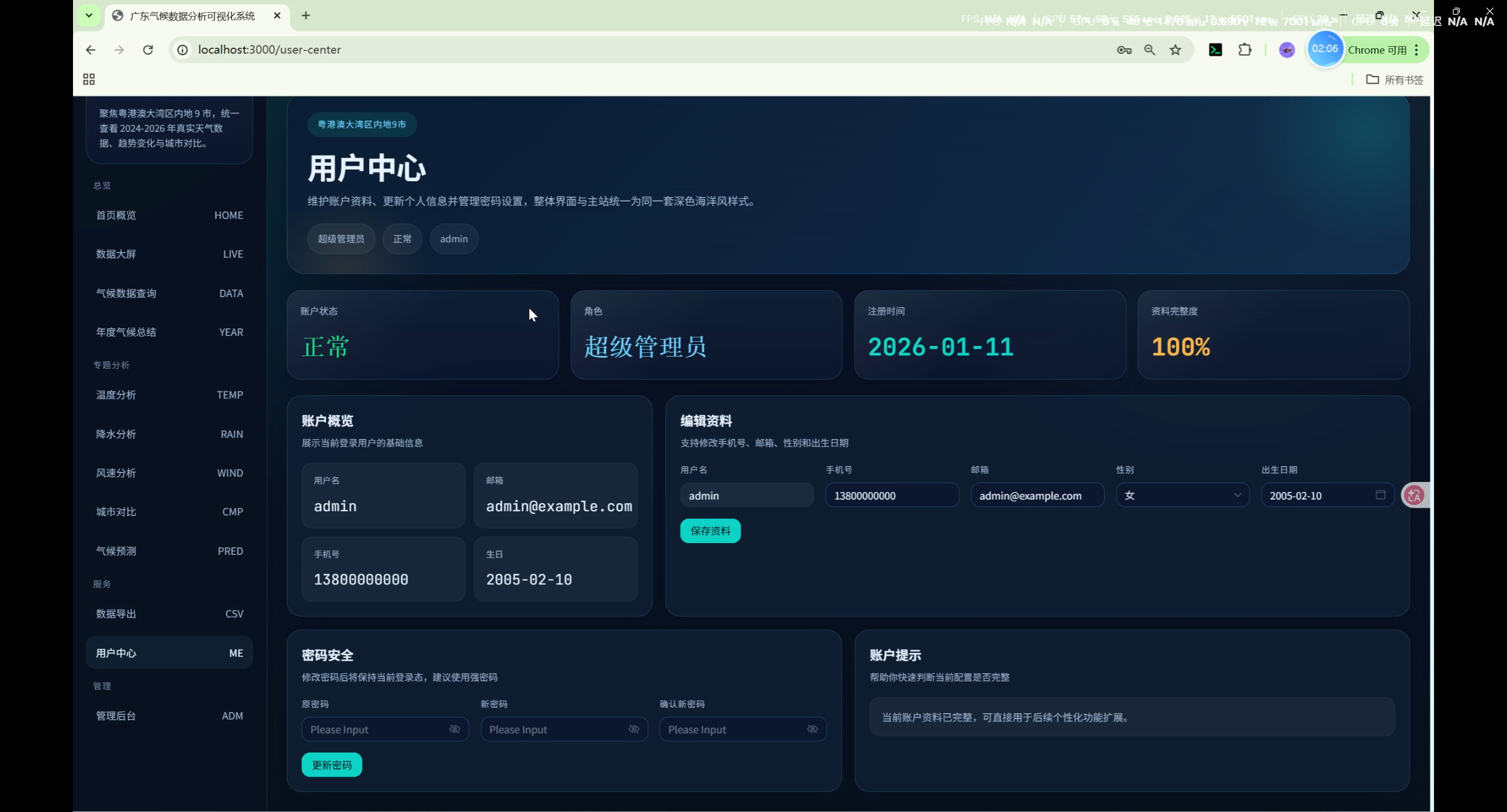Open the apps grid icon in bookmarks bar

89,79
